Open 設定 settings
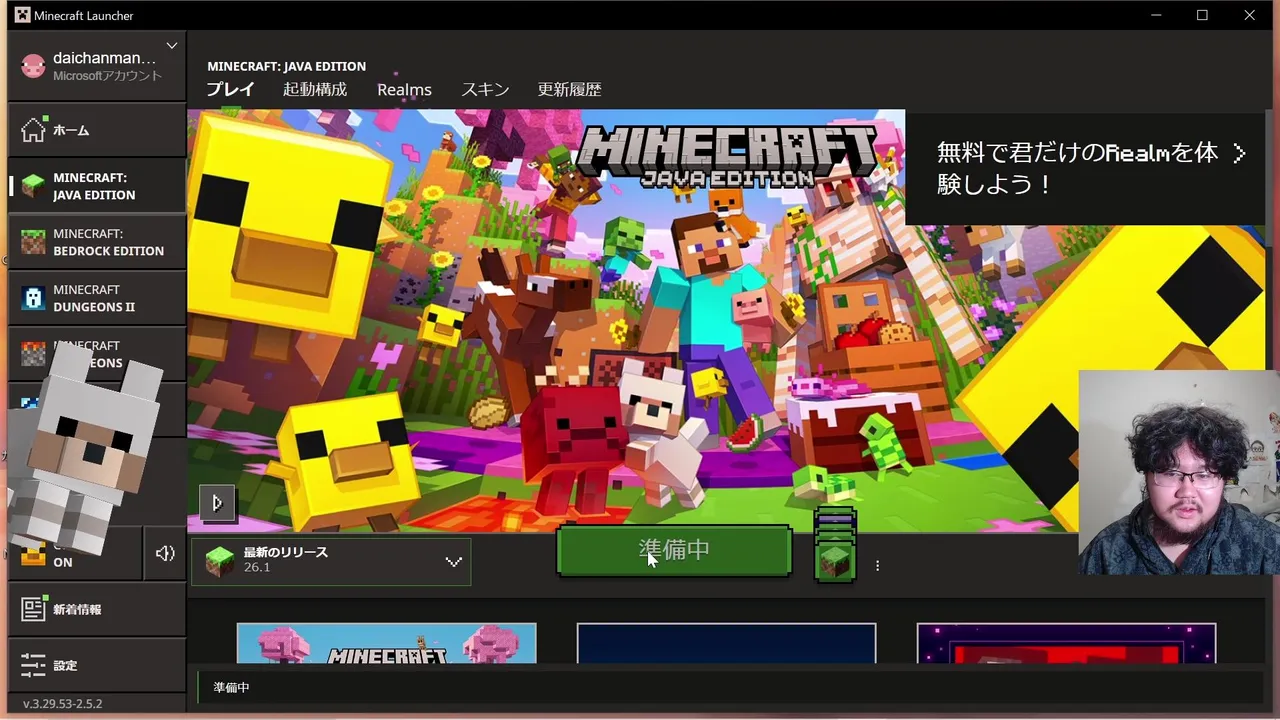Screen dimensions: 1280x720 pos(97,665)
